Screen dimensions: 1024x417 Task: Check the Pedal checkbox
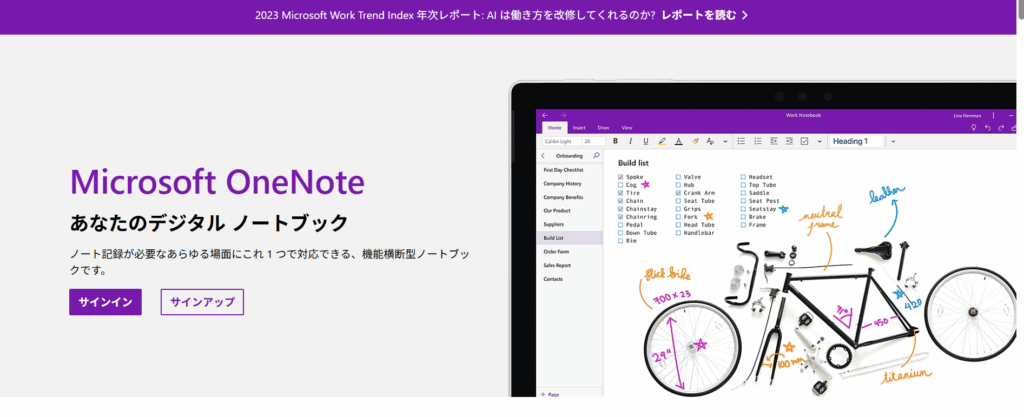coord(620,224)
